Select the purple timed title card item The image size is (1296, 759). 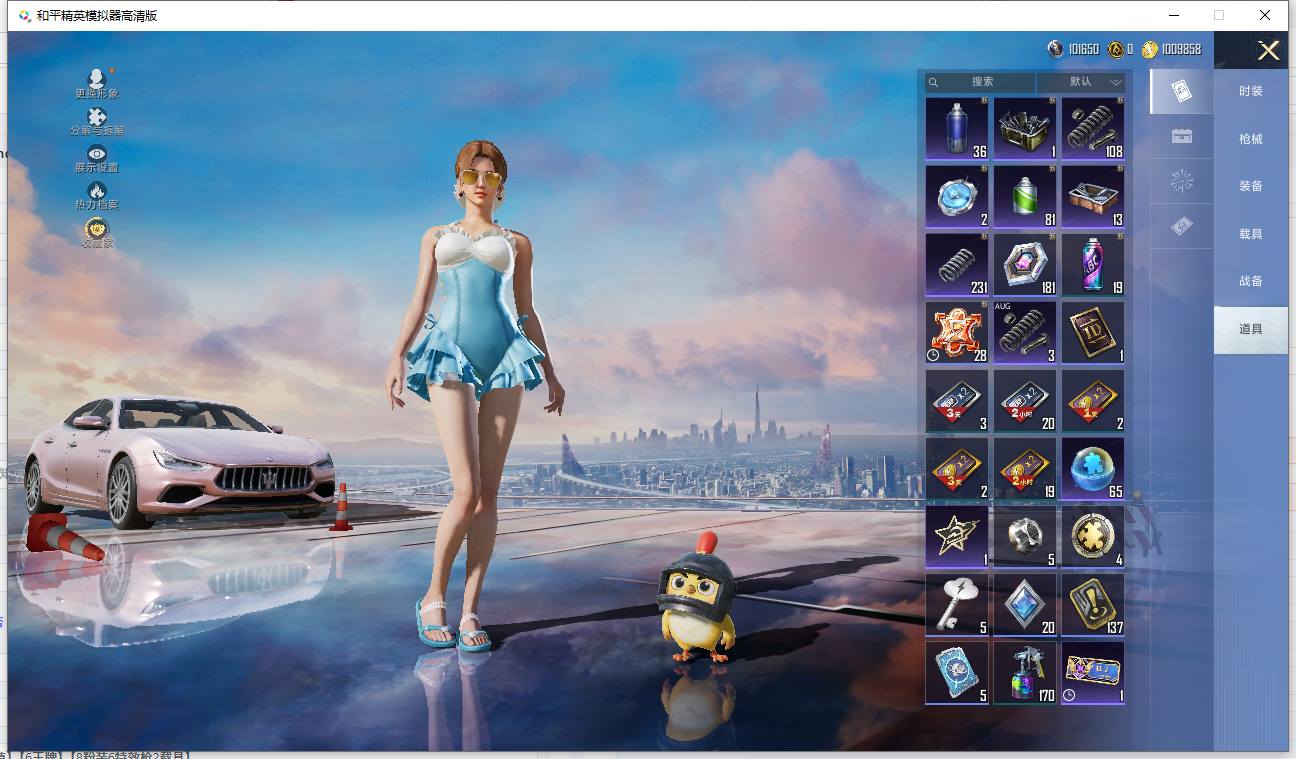[1093, 673]
